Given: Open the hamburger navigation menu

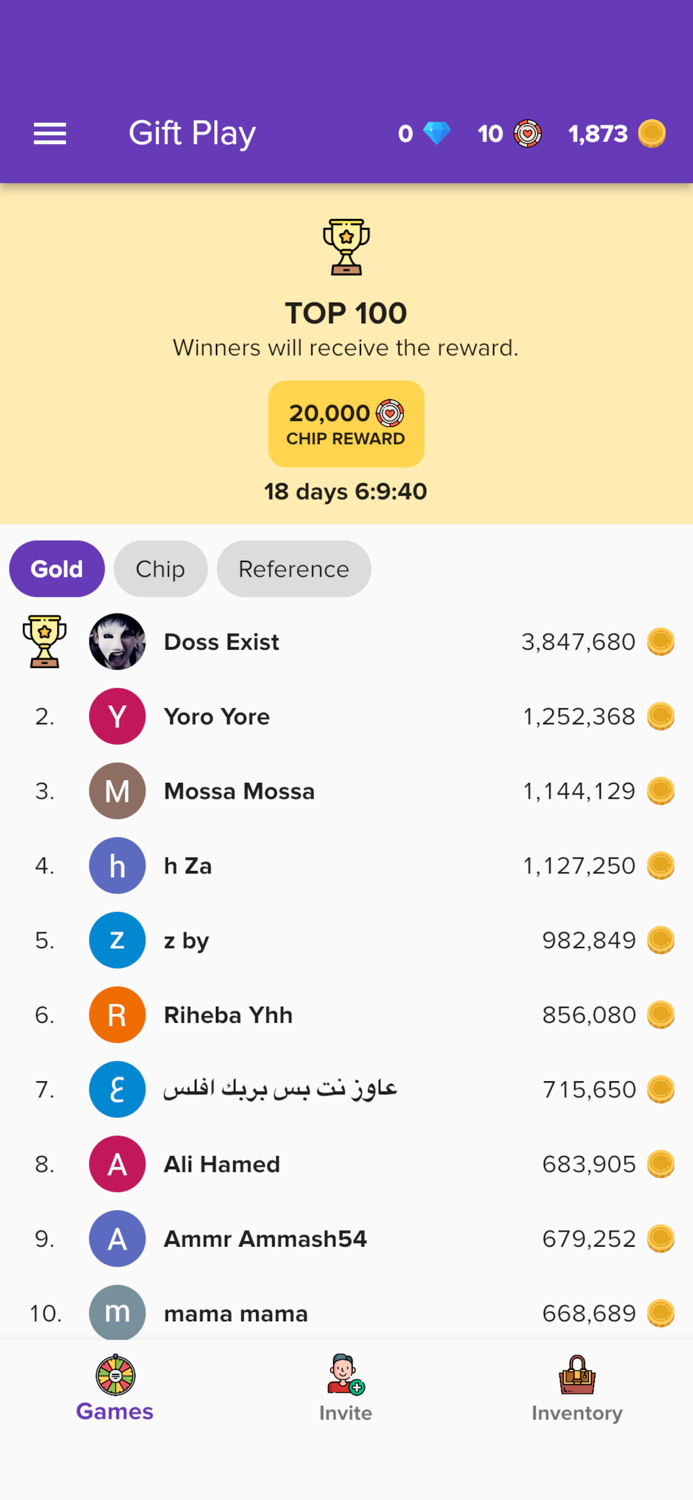Looking at the screenshot, I should pos(49,132).
